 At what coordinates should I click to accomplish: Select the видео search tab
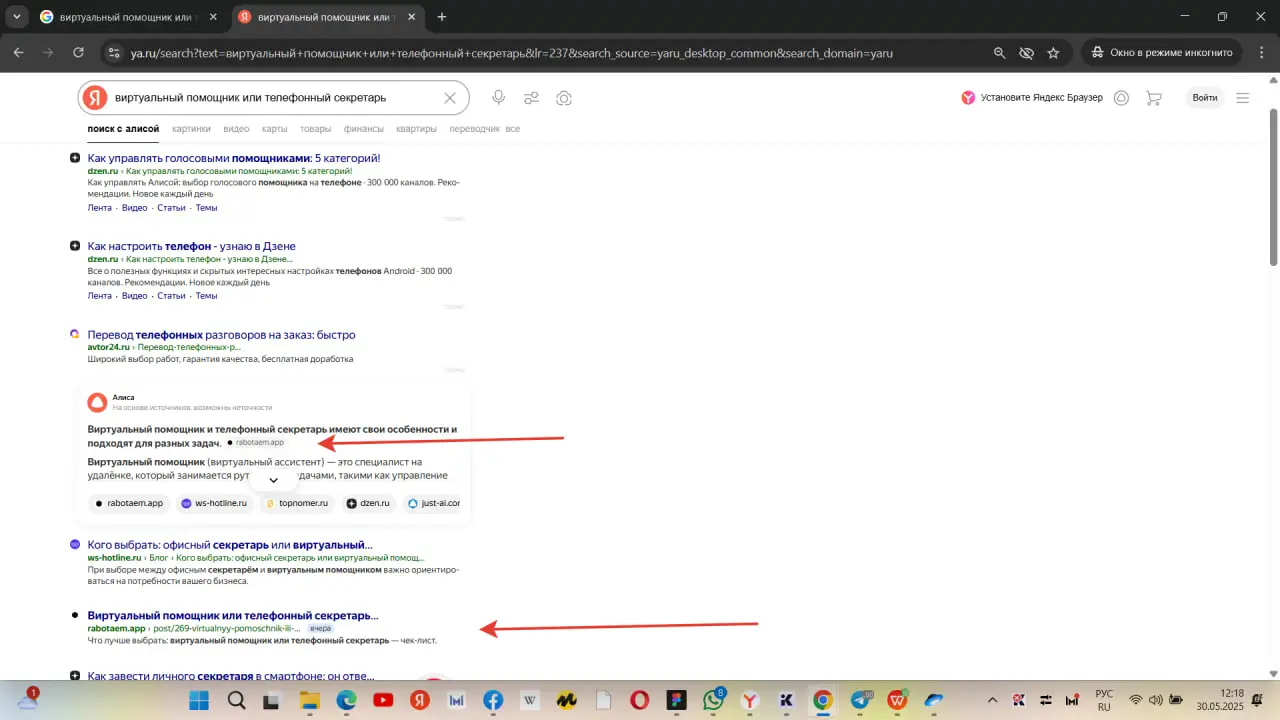(237, 129)
